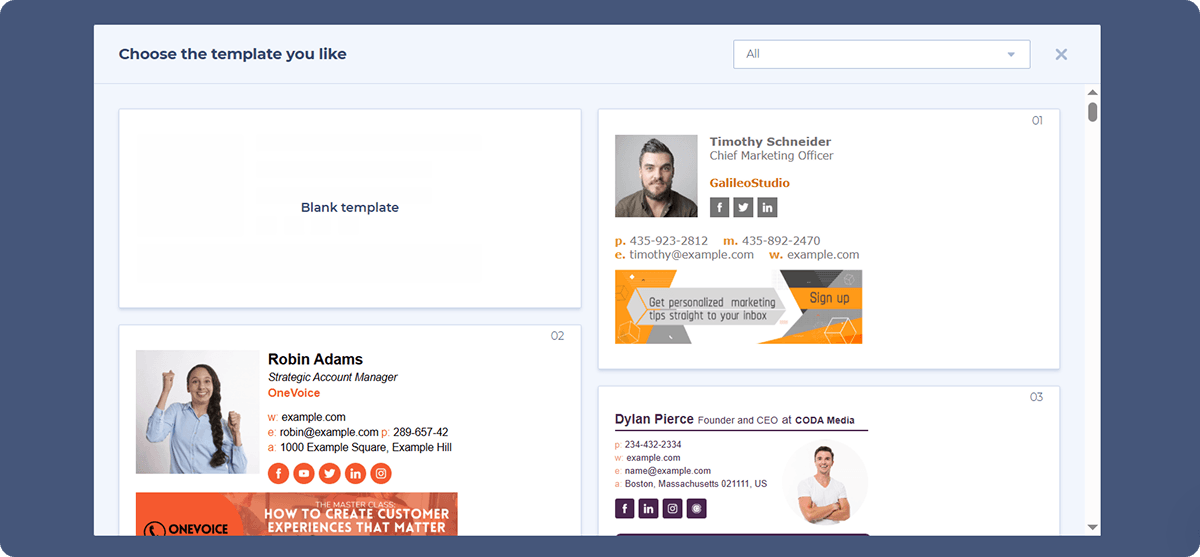Click timothy@example.com email address
This screenshot has height=557, width=1200.
691,255
